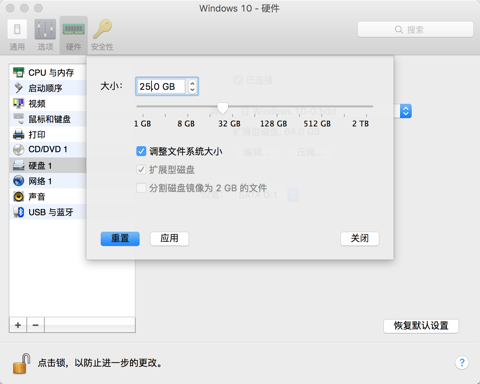Click the 128 GB slider mark
The height and width of the screenshot is (384, 480).
[x=274, y=124]
